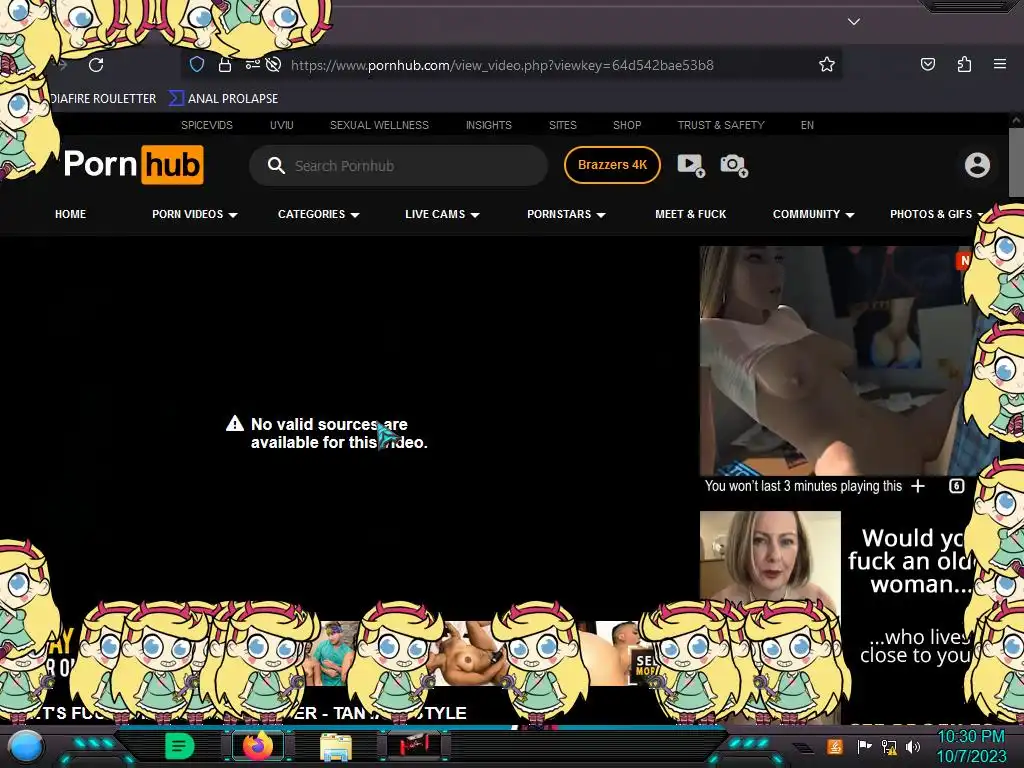Reload the current page

96,65
